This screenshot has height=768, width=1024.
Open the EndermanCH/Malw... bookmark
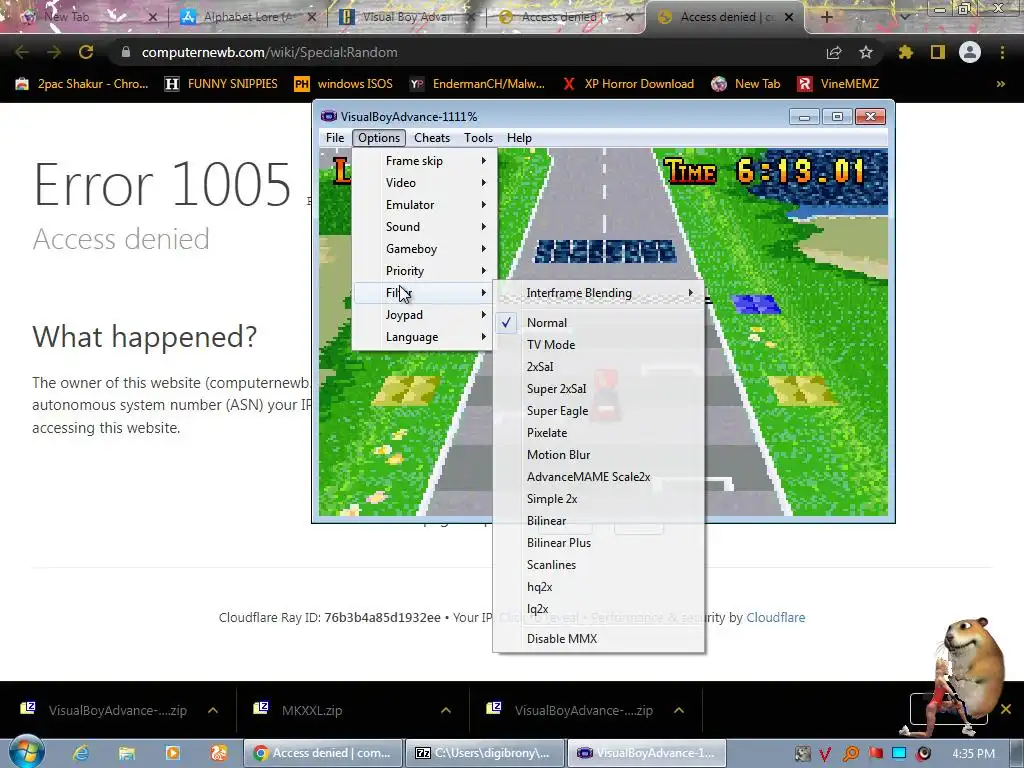[477, 84]
